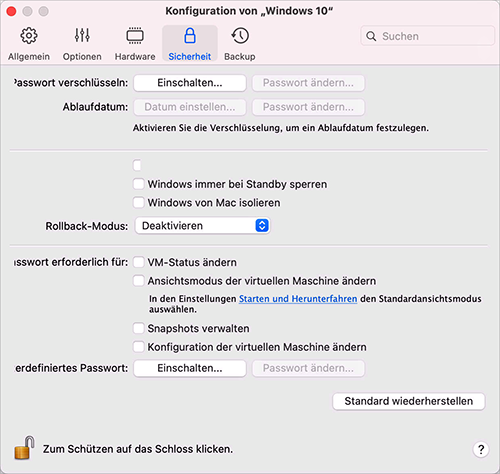The image size is (500, 474).
Task: Click Passwort ändern next to Passwort verschlüsseln
Action: click(308, 83)
